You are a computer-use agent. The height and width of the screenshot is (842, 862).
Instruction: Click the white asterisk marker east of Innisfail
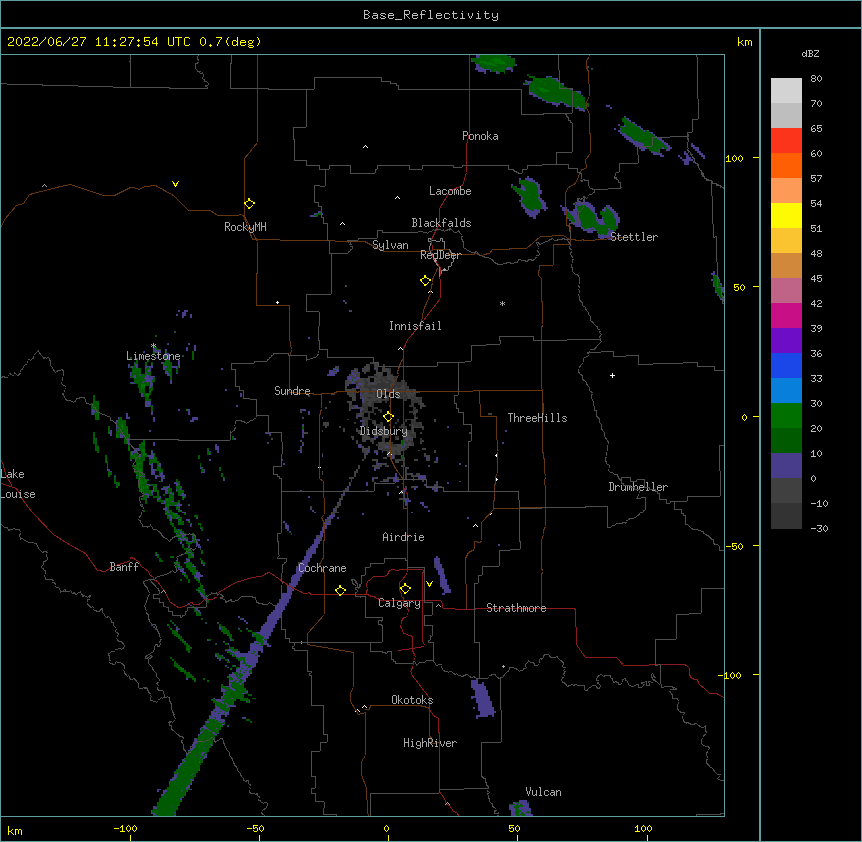coord(502,303)
